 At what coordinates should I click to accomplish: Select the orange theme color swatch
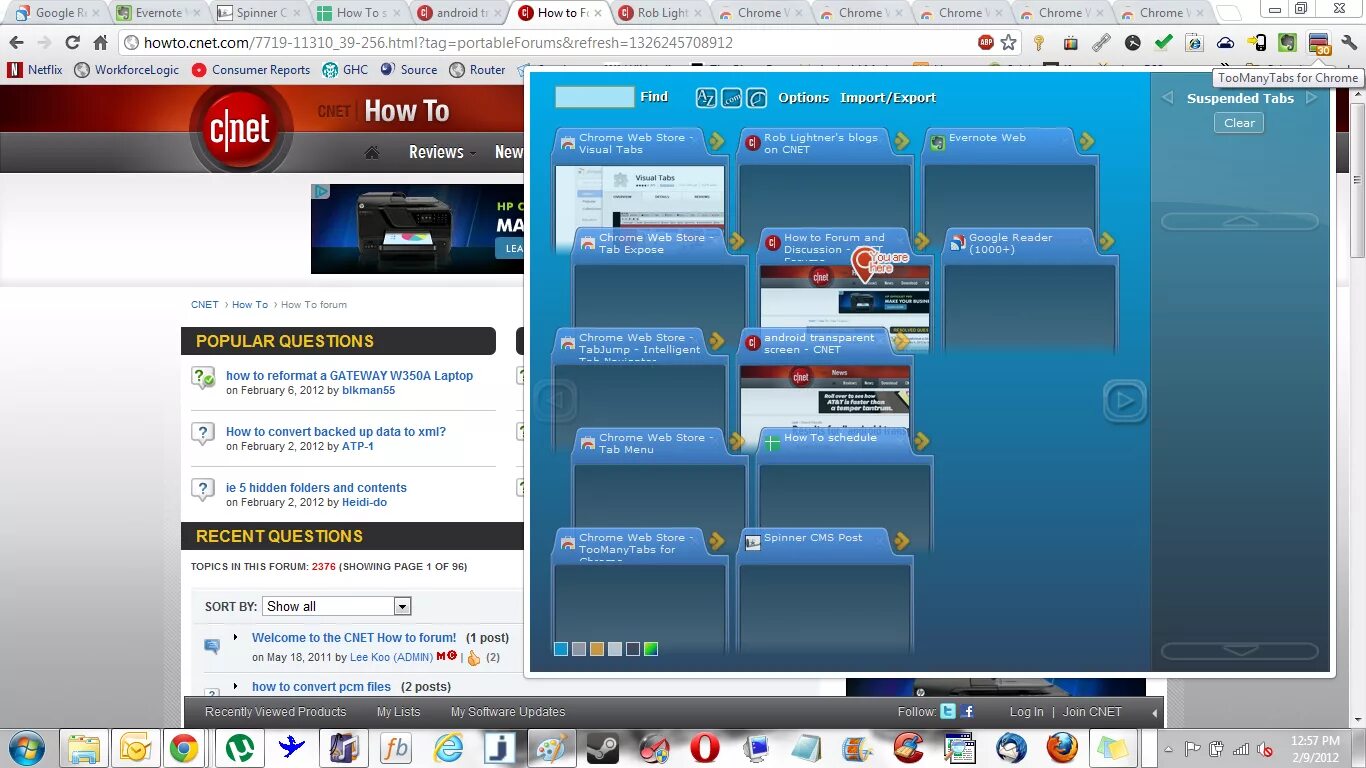597,649
